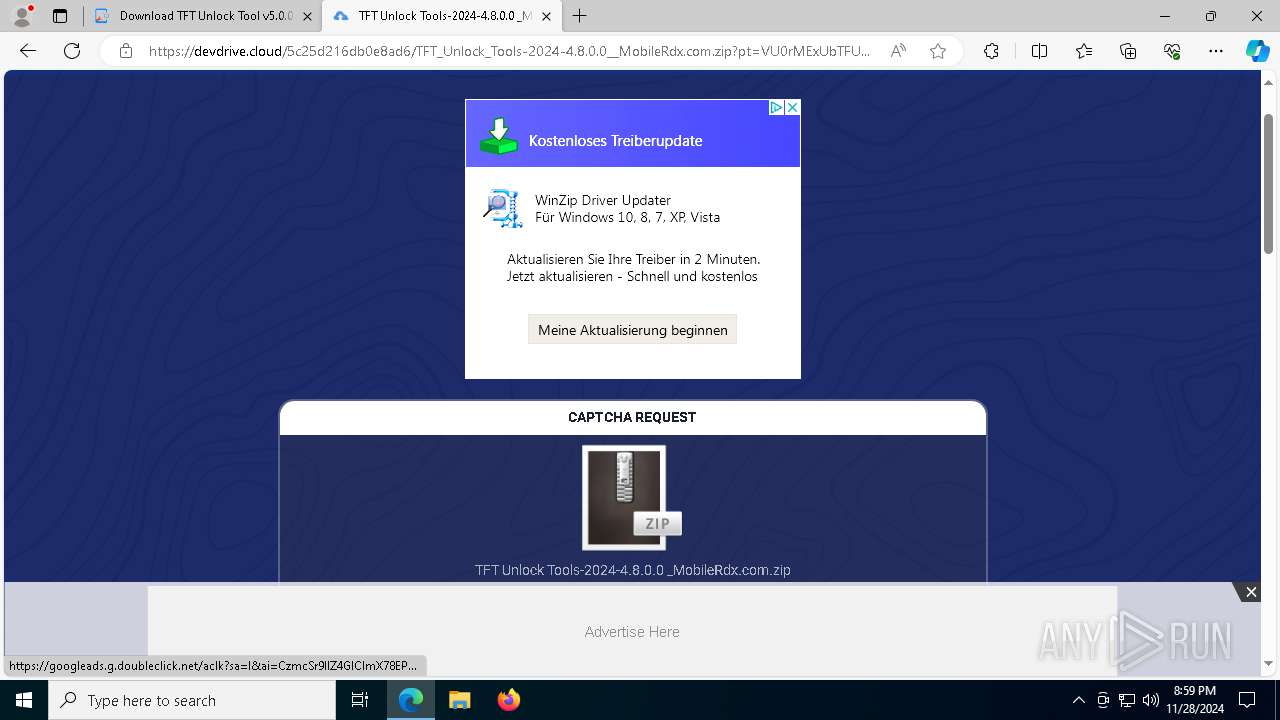Launch Firefox from the taskbar

[x=509, y=700]
